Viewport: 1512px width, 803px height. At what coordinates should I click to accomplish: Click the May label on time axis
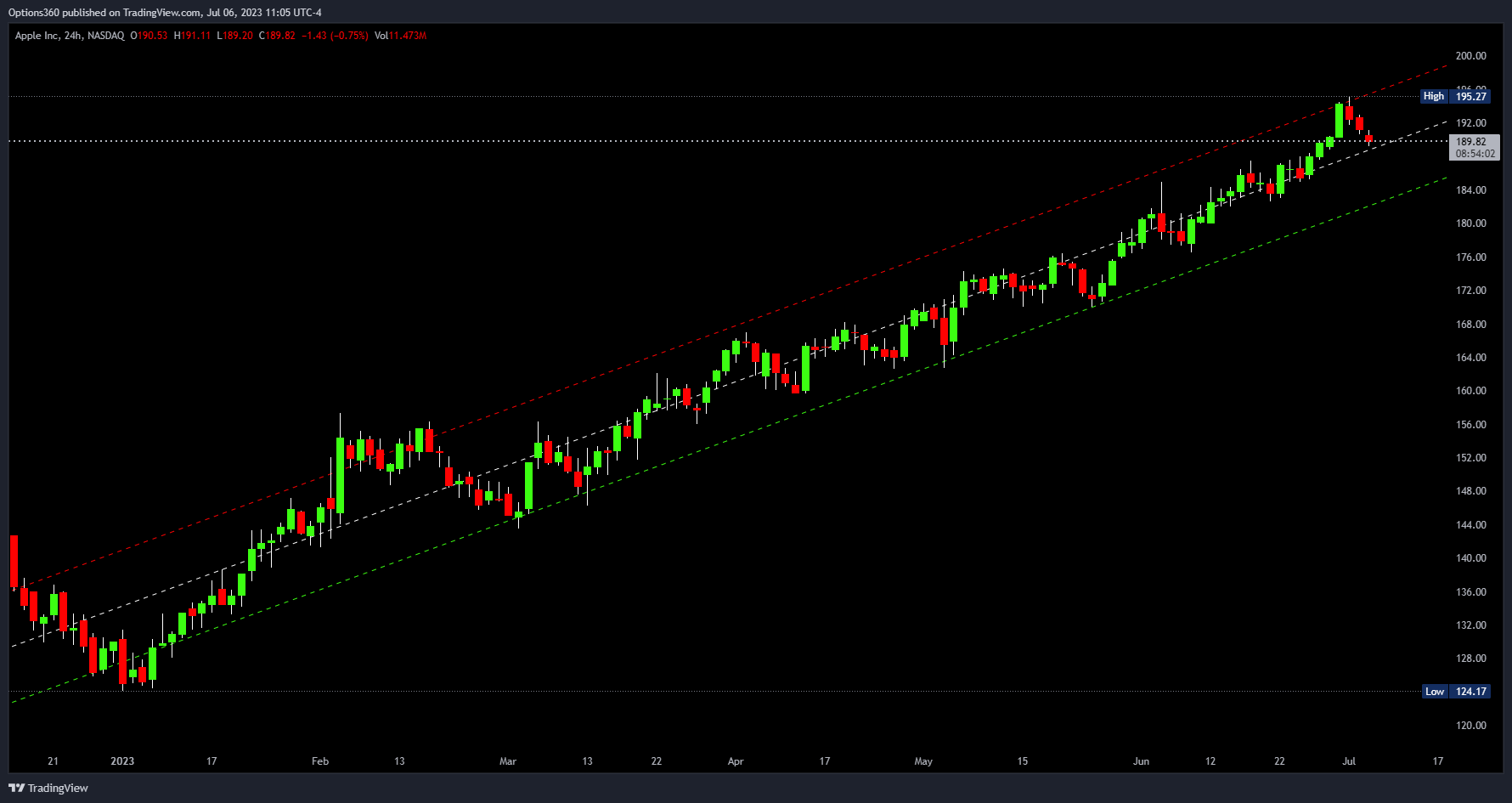coord(923,761)
